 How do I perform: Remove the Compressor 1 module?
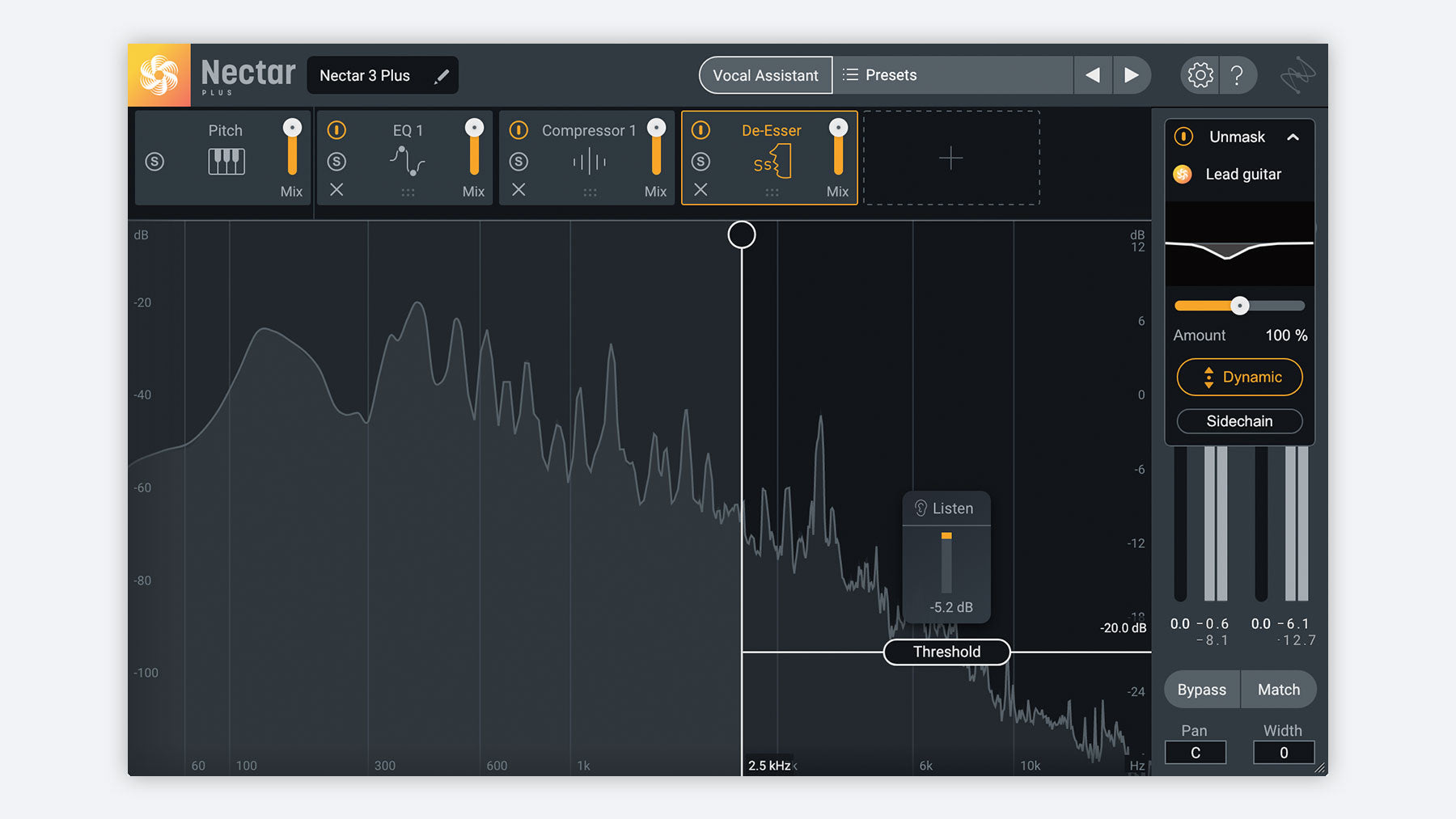518,190
